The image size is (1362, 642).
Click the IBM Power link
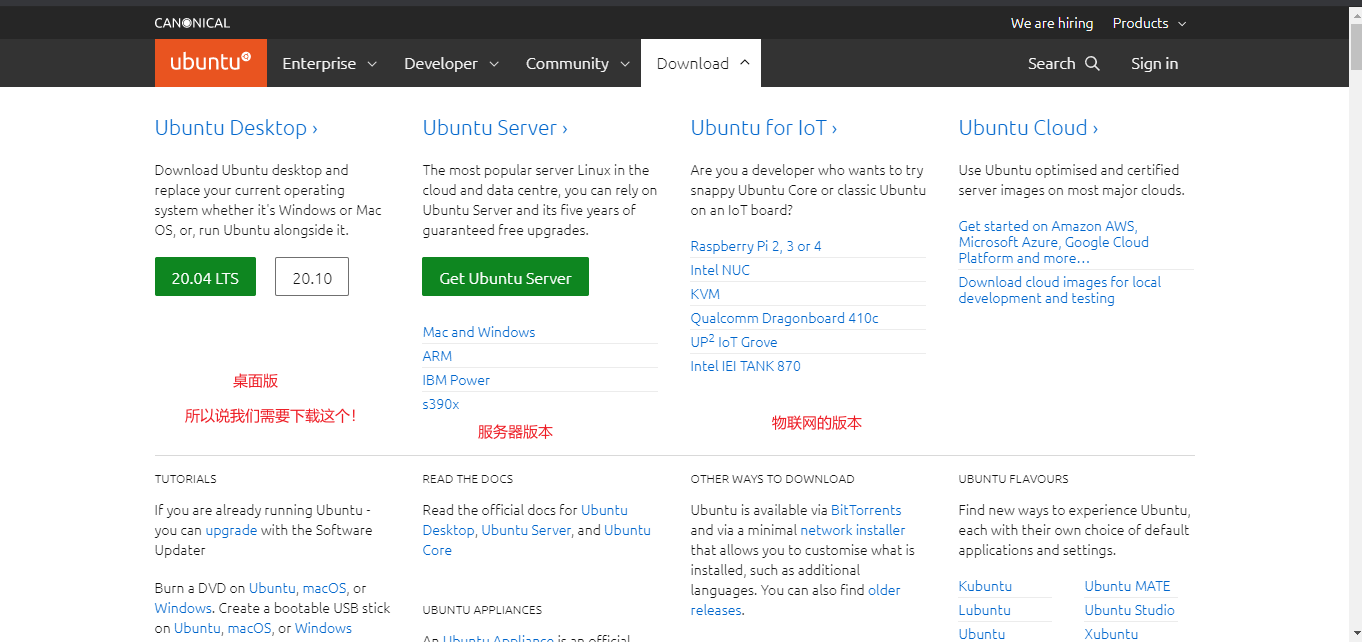pyautogui.click(x=456, y=380)
